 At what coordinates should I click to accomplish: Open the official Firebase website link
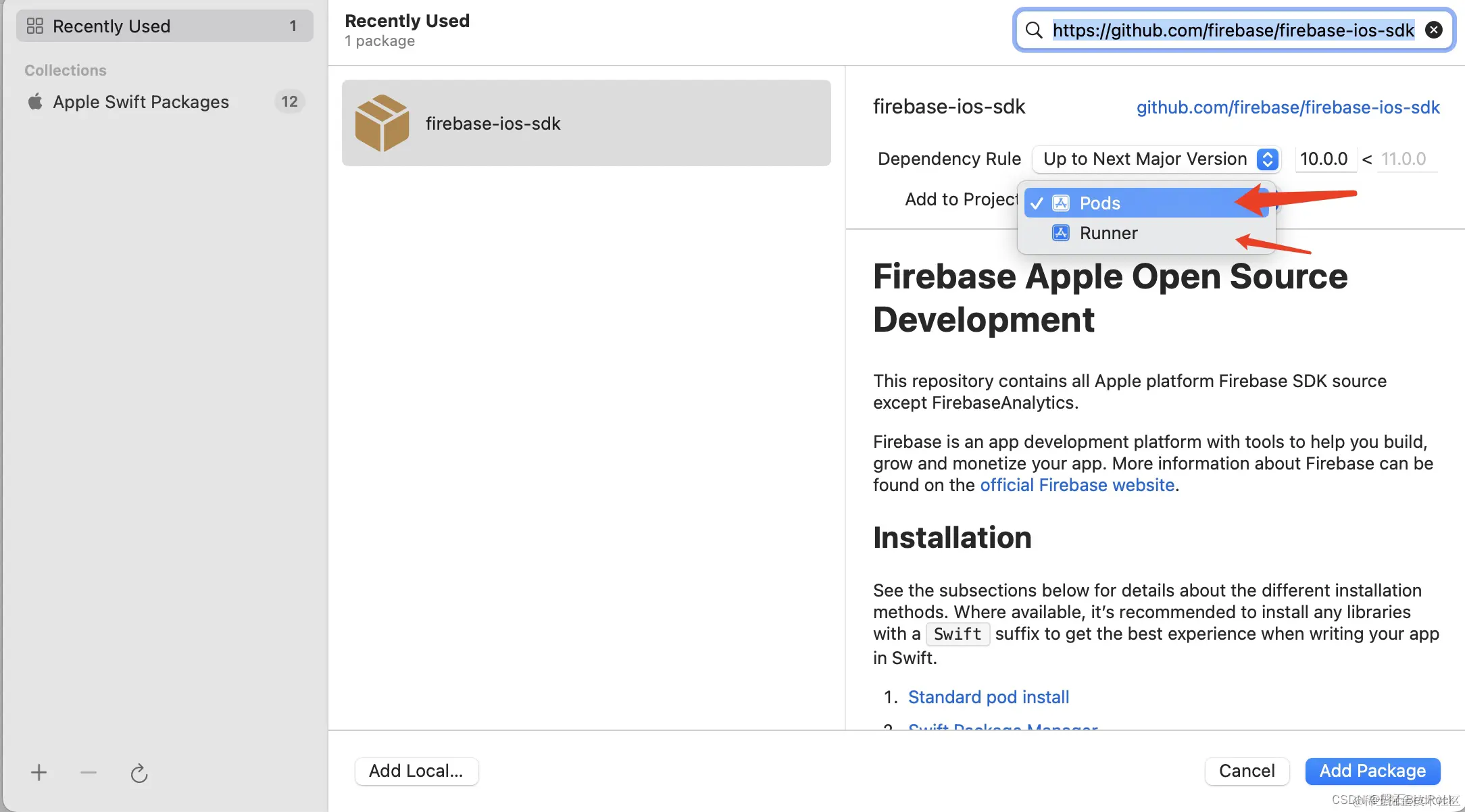pyautogui.click(x=1077, y=485)
